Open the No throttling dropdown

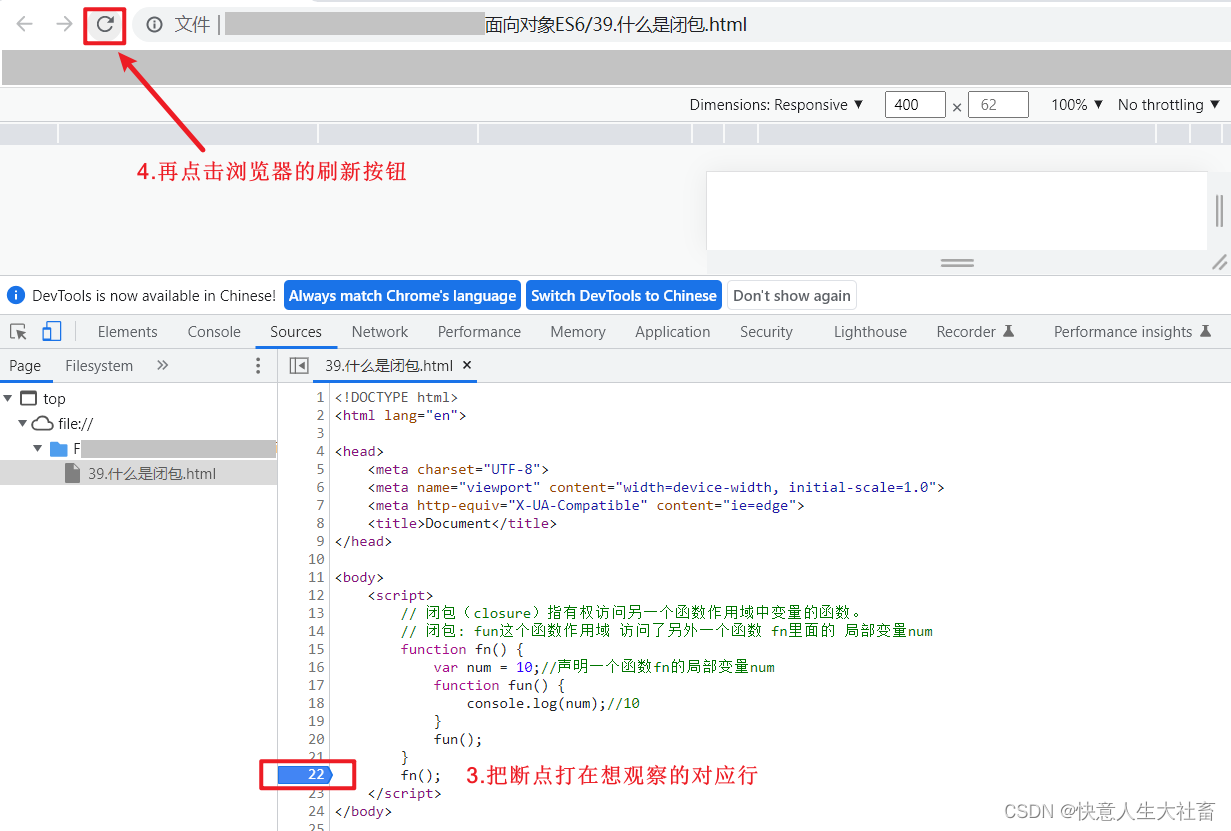coord(1168,104)
